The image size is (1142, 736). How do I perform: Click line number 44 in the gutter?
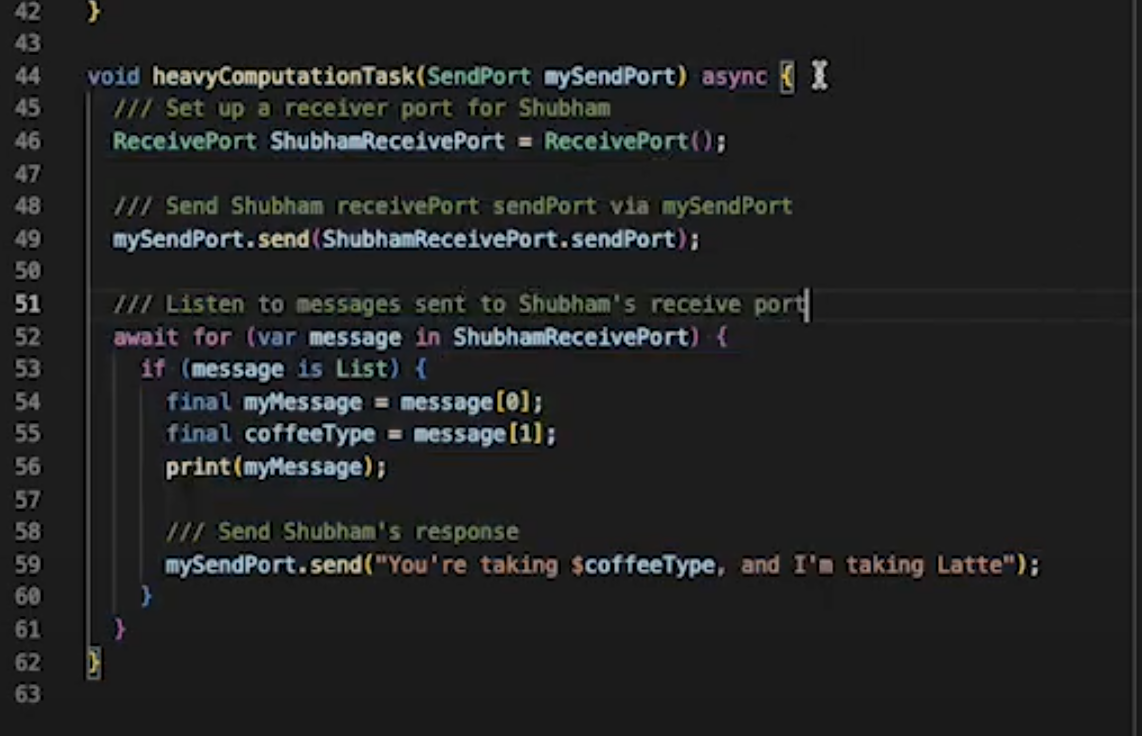click(28, 76)
